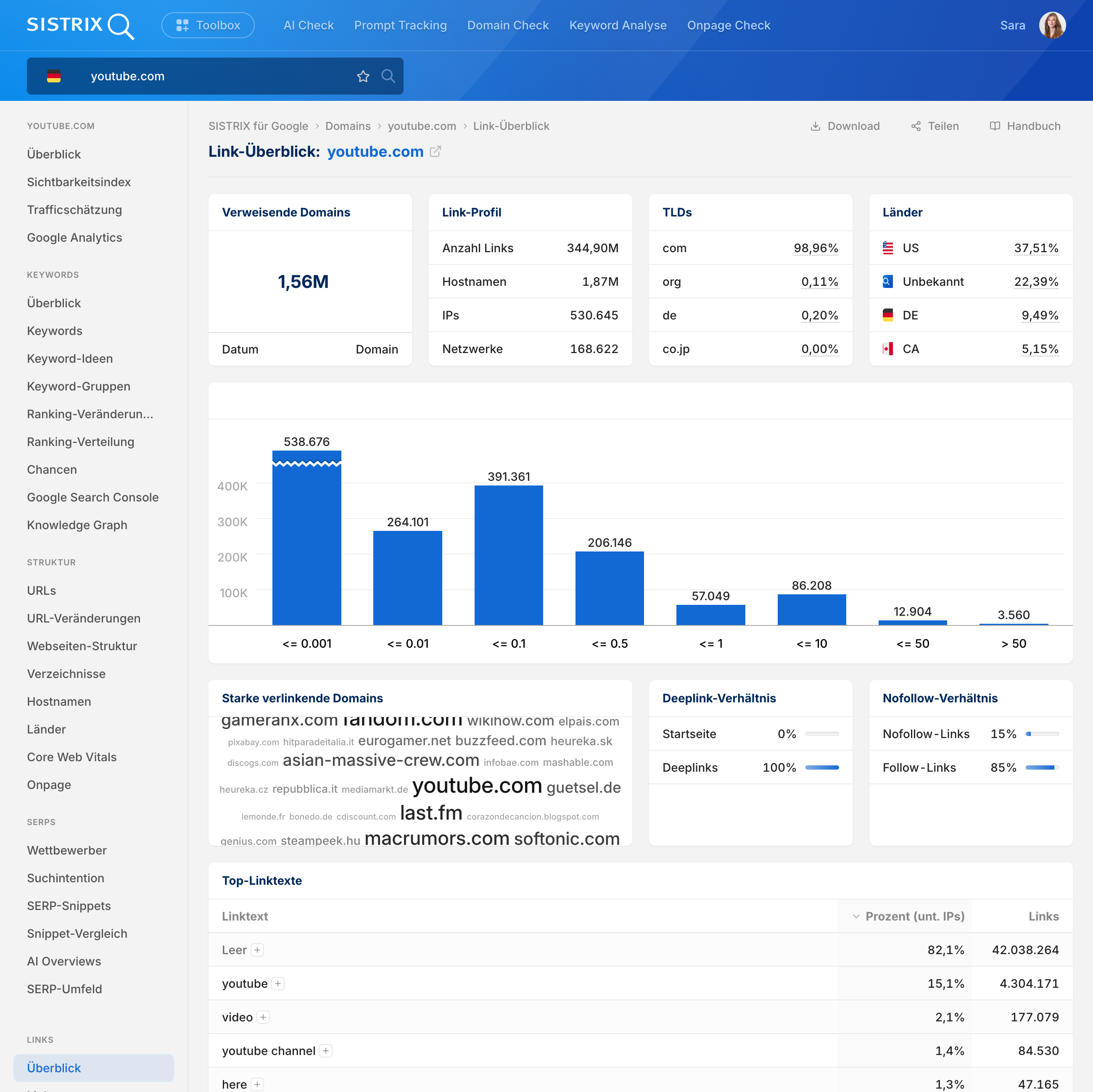
Task: Go to SISTRIX für Google breadcrumb
Action: click(x=258, y=126)
